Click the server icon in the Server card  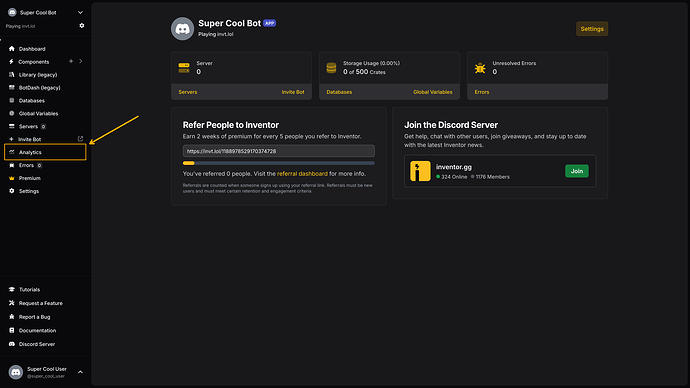[184, 68]
